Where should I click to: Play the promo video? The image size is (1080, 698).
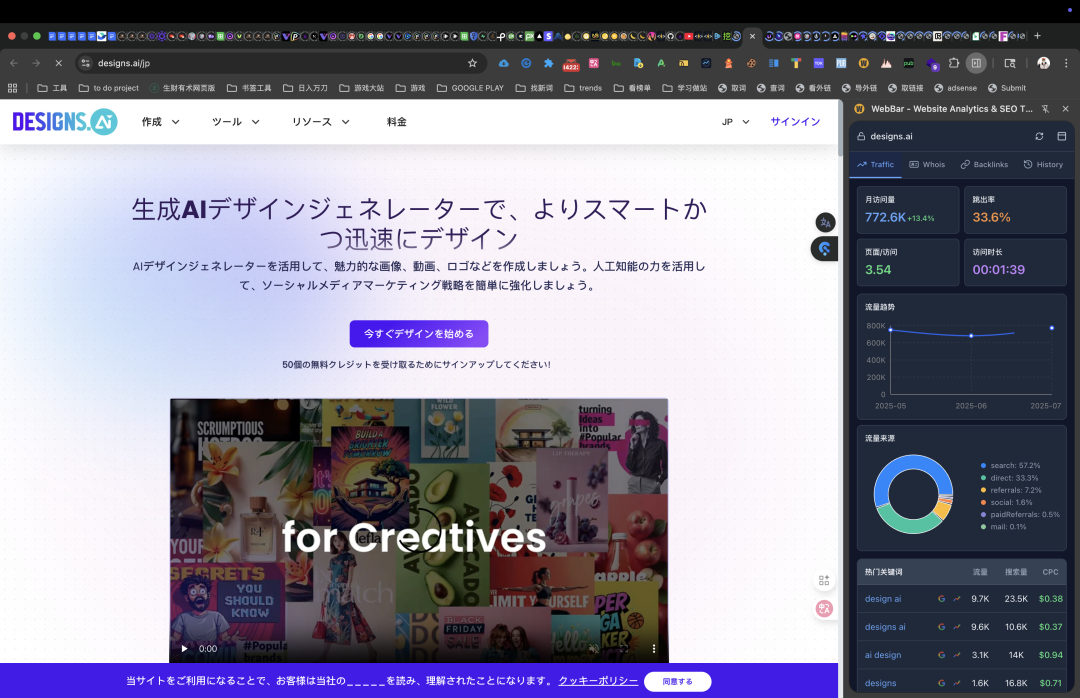pyautogui.click(x=185, y=648)
